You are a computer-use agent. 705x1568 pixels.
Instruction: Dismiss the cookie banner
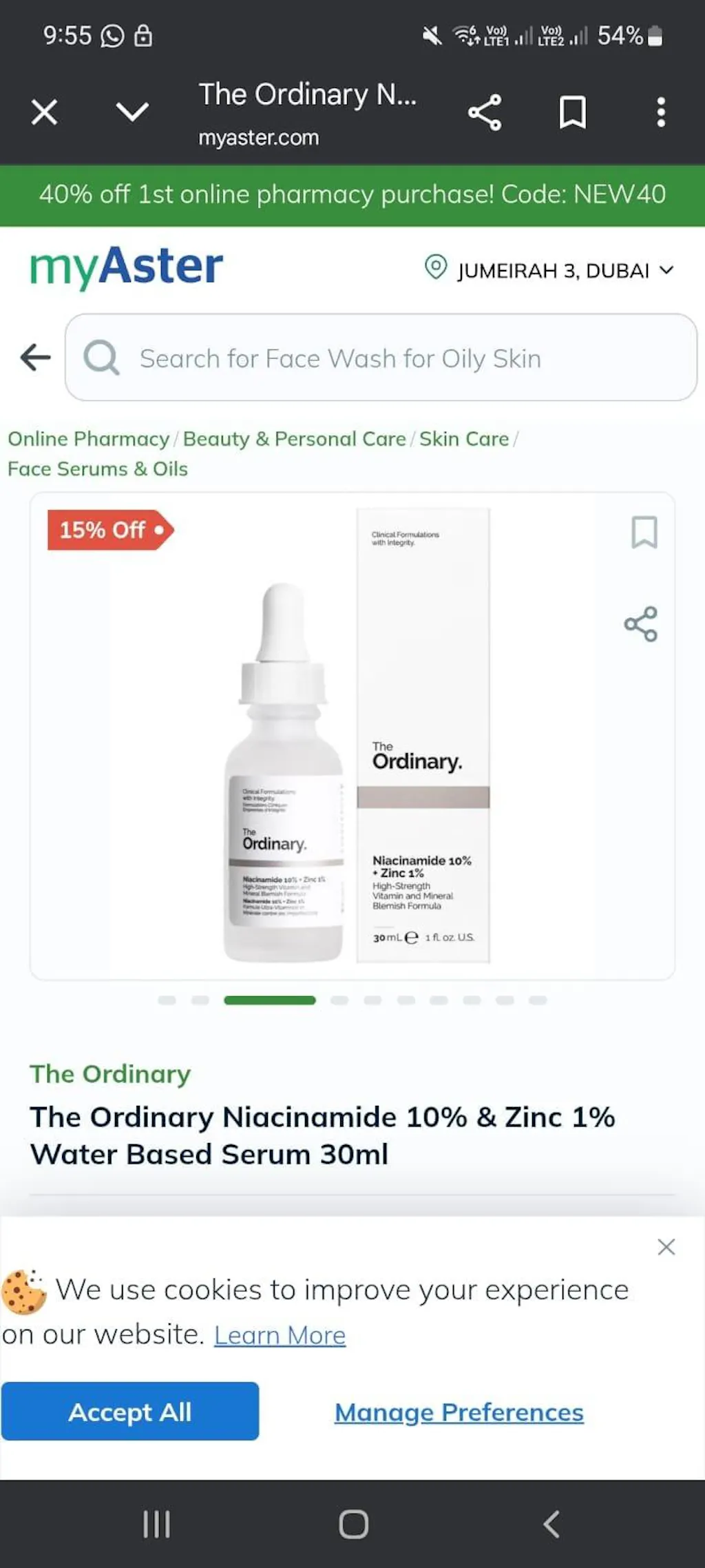point(666,1247)
